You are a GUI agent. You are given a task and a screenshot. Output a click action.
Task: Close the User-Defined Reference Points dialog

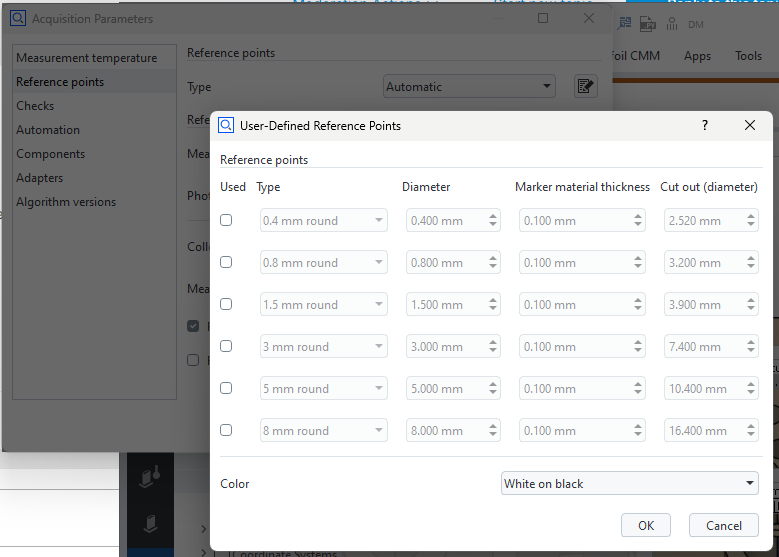pos(750,125)
